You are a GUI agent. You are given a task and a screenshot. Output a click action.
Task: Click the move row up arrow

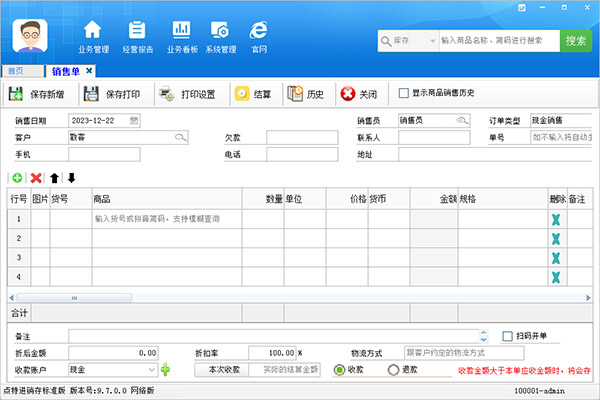click(x=54, y=177)
